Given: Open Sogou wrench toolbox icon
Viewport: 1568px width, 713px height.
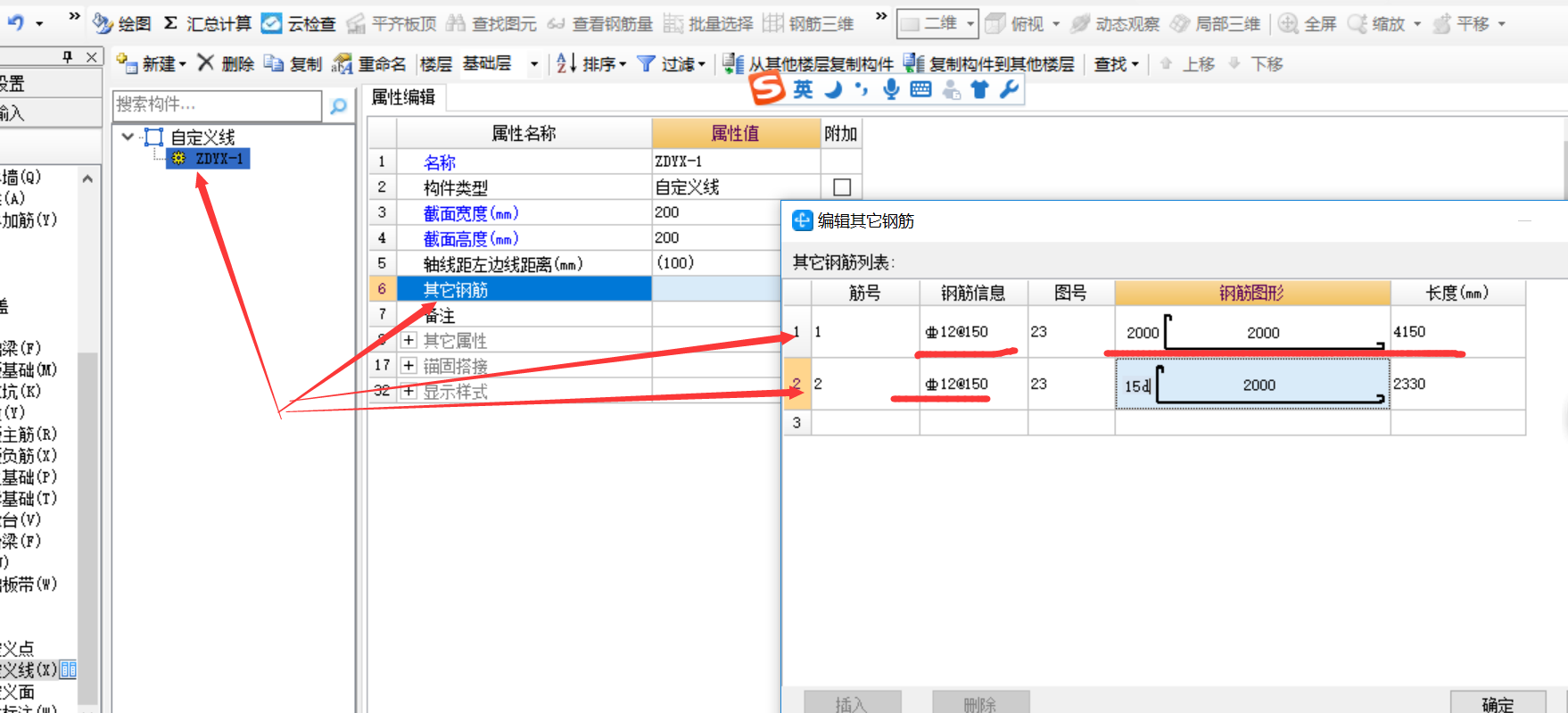Looking at the screenshot, I should pyautogui.click(x=1010, y=89).
